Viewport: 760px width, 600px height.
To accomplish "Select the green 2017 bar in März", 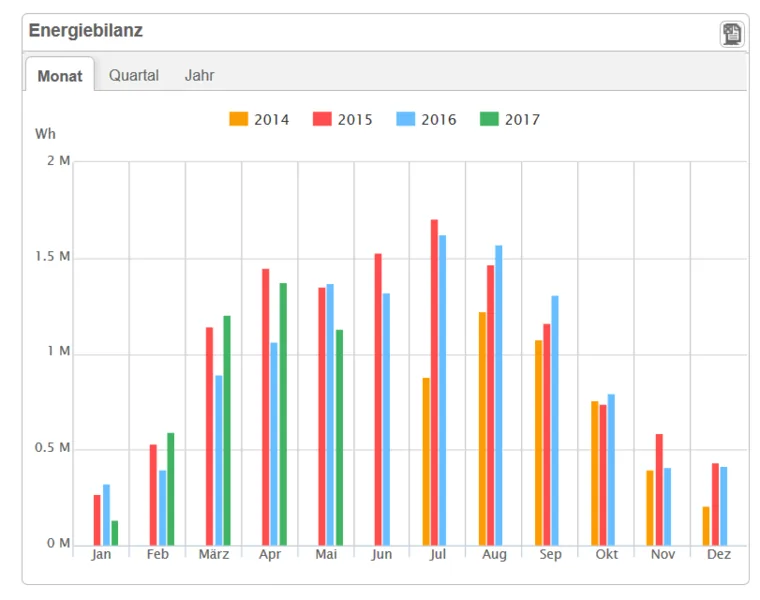I will click(x=227, y=431).
